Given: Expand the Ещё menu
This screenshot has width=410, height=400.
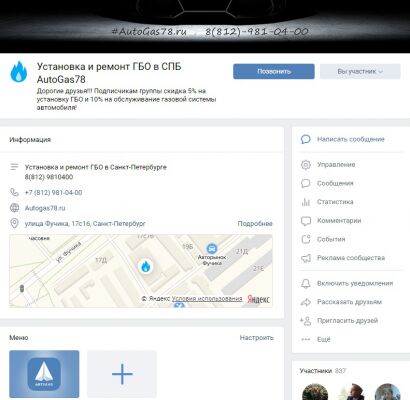Looking at the screenshot, I should [x=323, y=339].
